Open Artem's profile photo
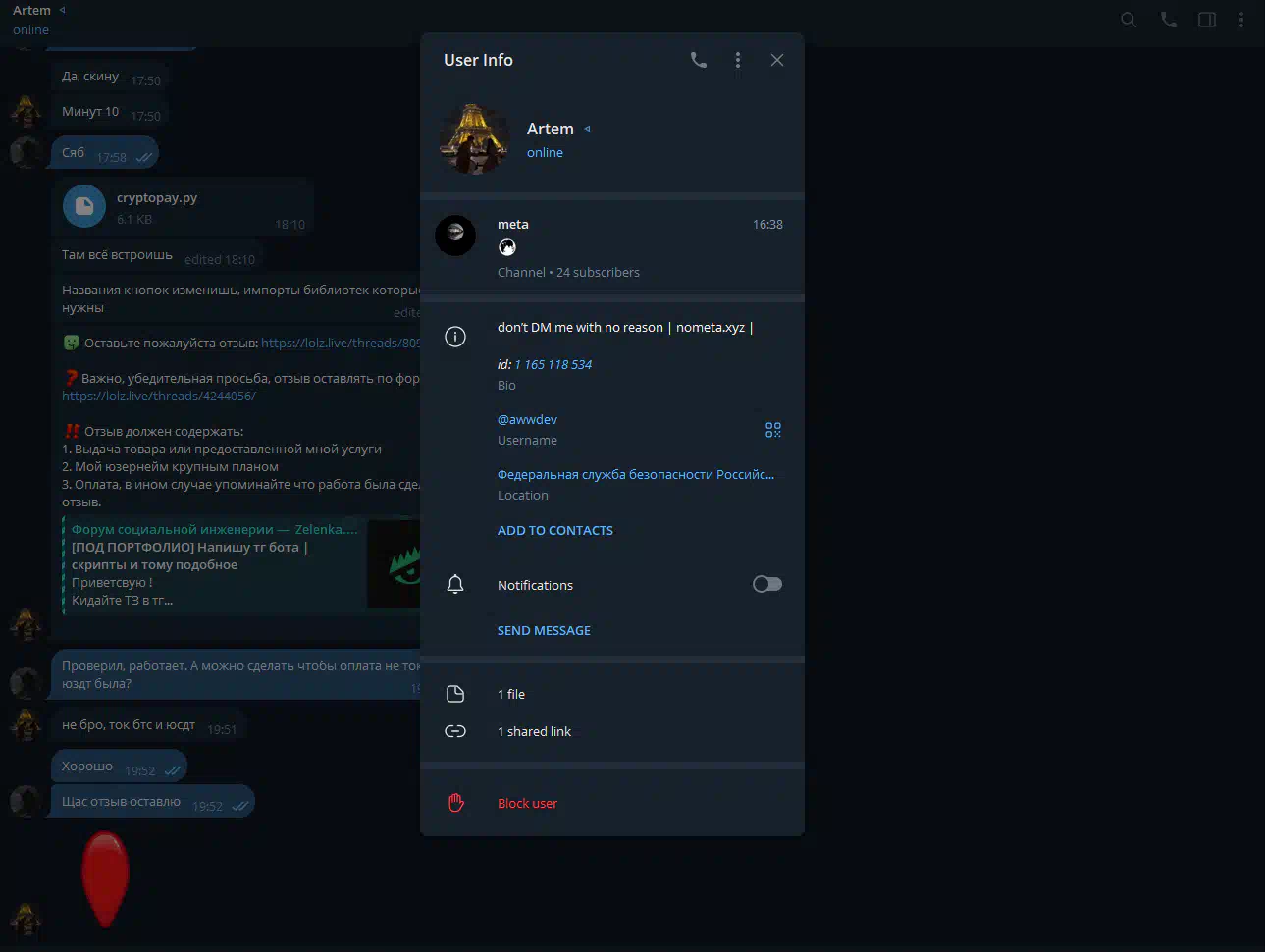 (474, 139)
